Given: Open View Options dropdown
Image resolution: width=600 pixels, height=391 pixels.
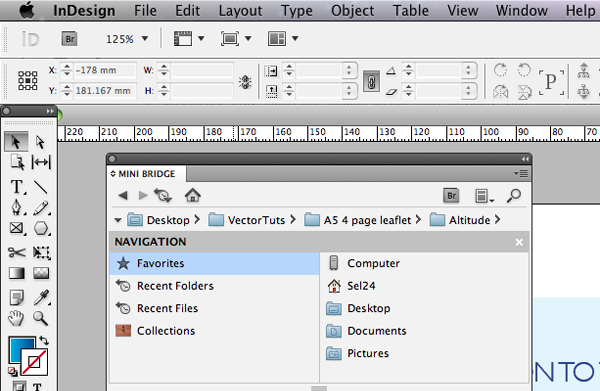Looking at the screenshot, I should click(x=189, y=38).
